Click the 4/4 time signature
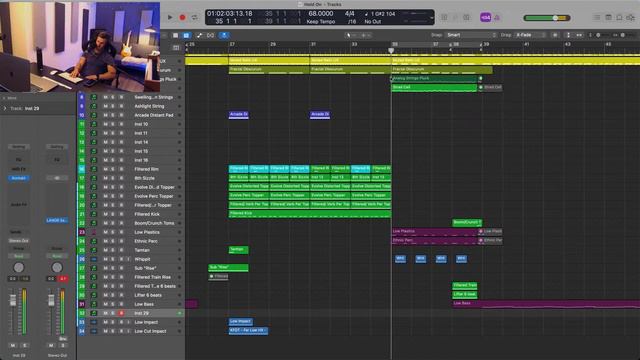 point(350,14)
